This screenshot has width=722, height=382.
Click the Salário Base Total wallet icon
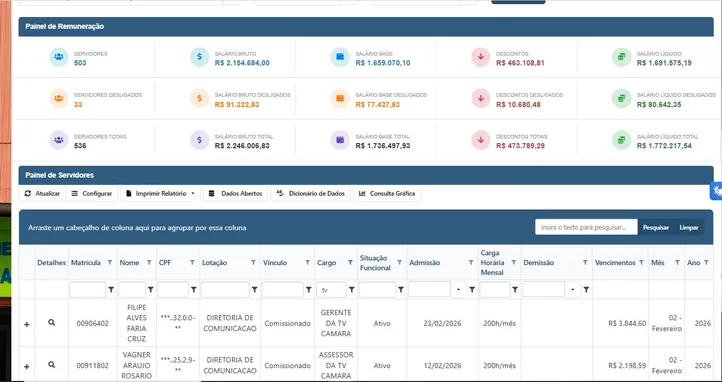[x=340, y=140]
